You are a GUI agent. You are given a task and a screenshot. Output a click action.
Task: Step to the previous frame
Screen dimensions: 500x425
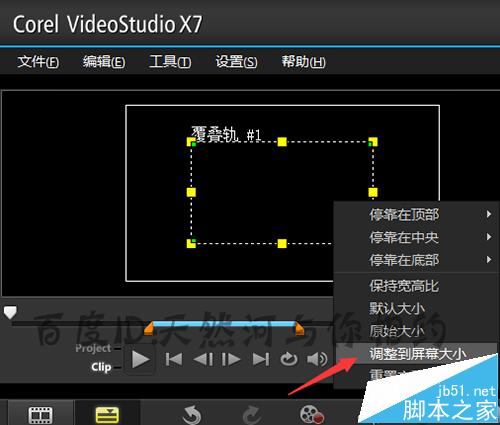(x=203, y=360)
